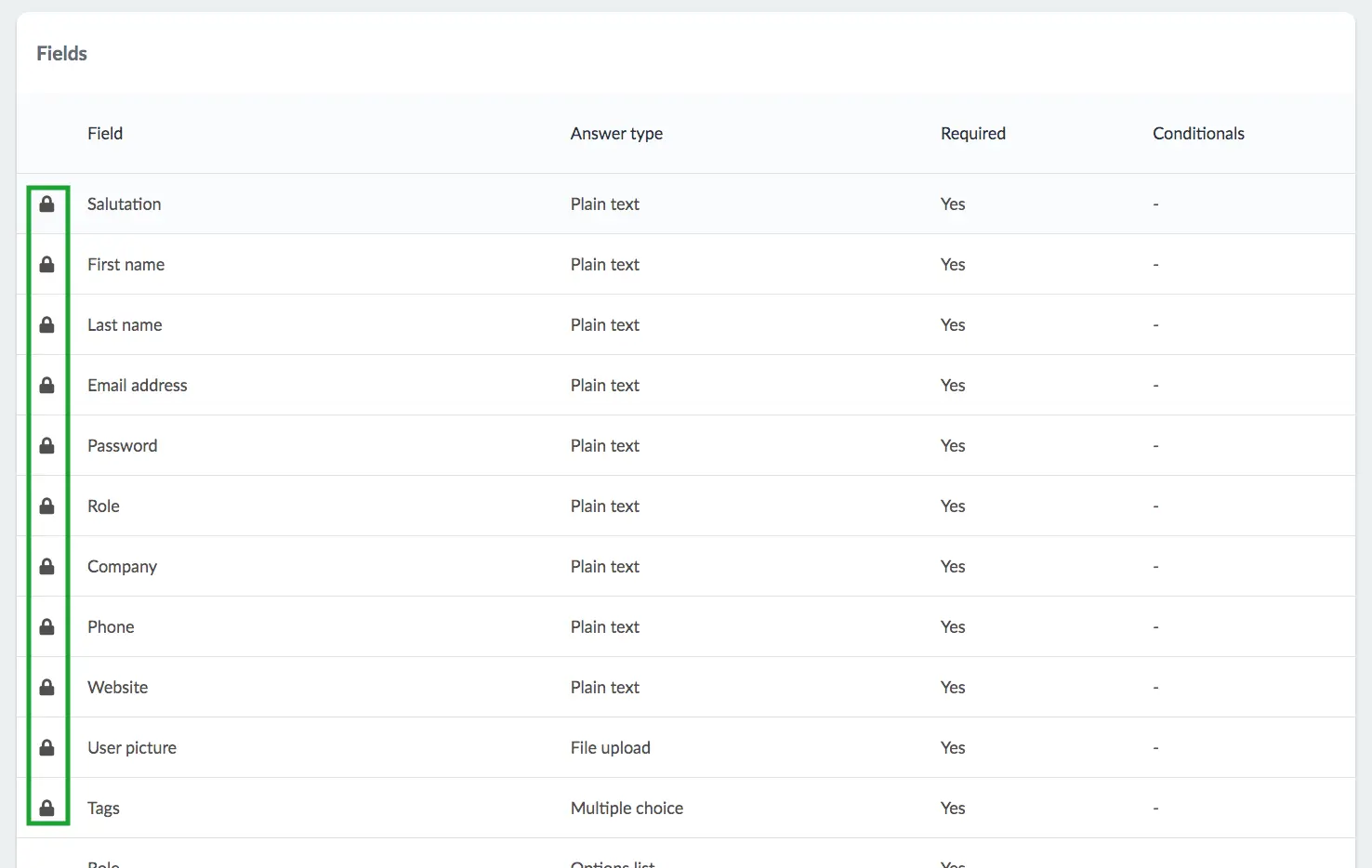The height and width of the screenshot is (868, 1372).
Task: Click the Conditionals column header
Action: click(1198, 133)
